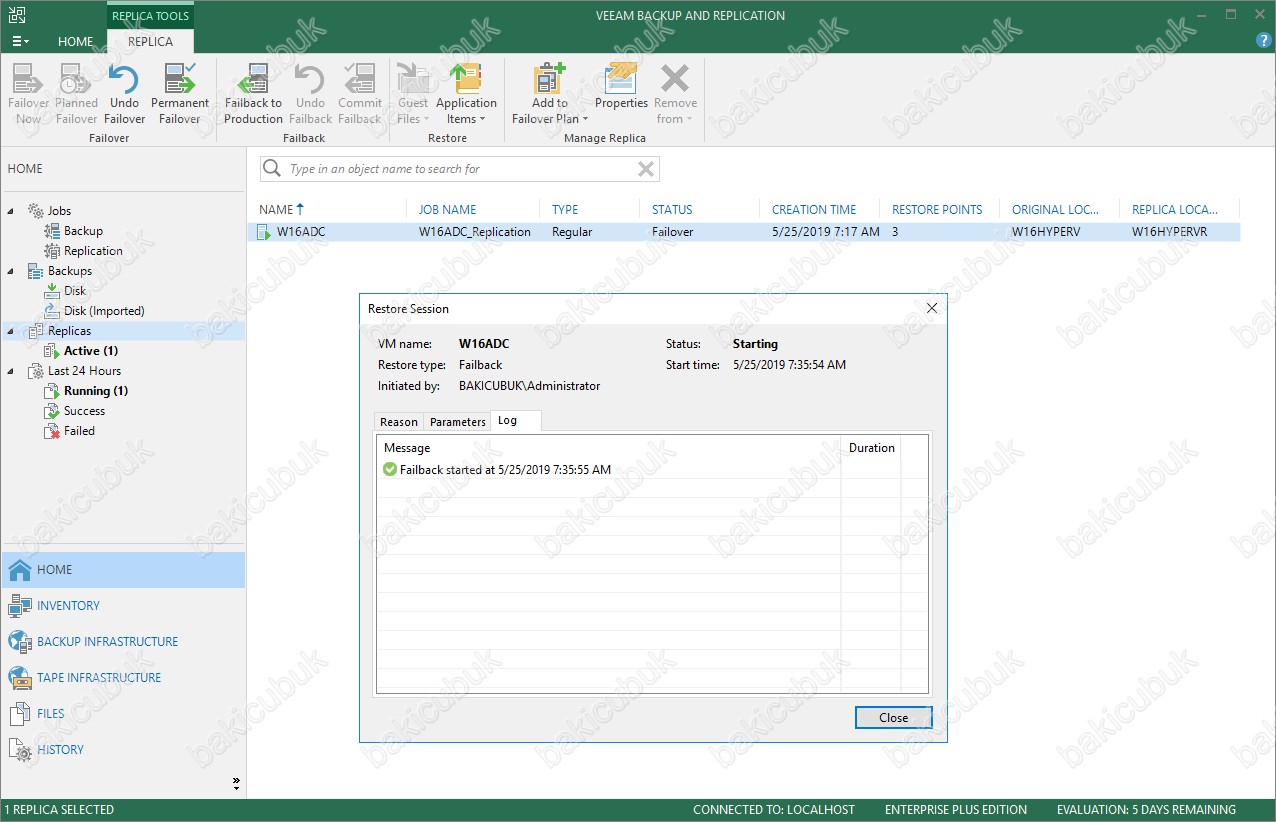Switch to the Parameters tab in Restore Session

(x=457, y=422)
